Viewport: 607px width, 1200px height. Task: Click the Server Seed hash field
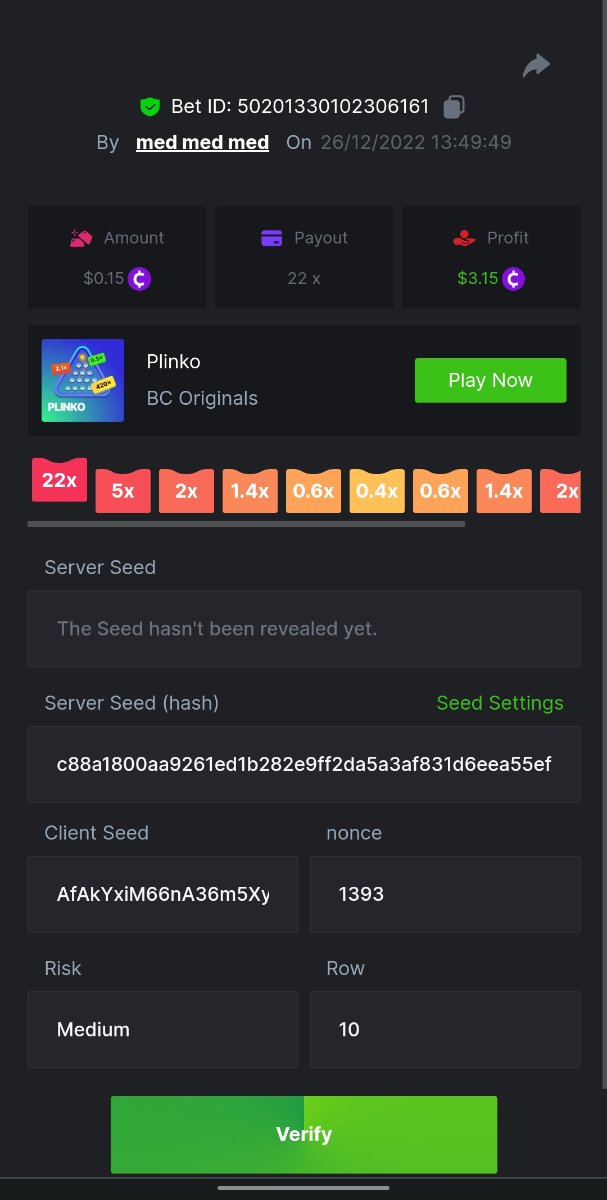(x=304, y=765)
